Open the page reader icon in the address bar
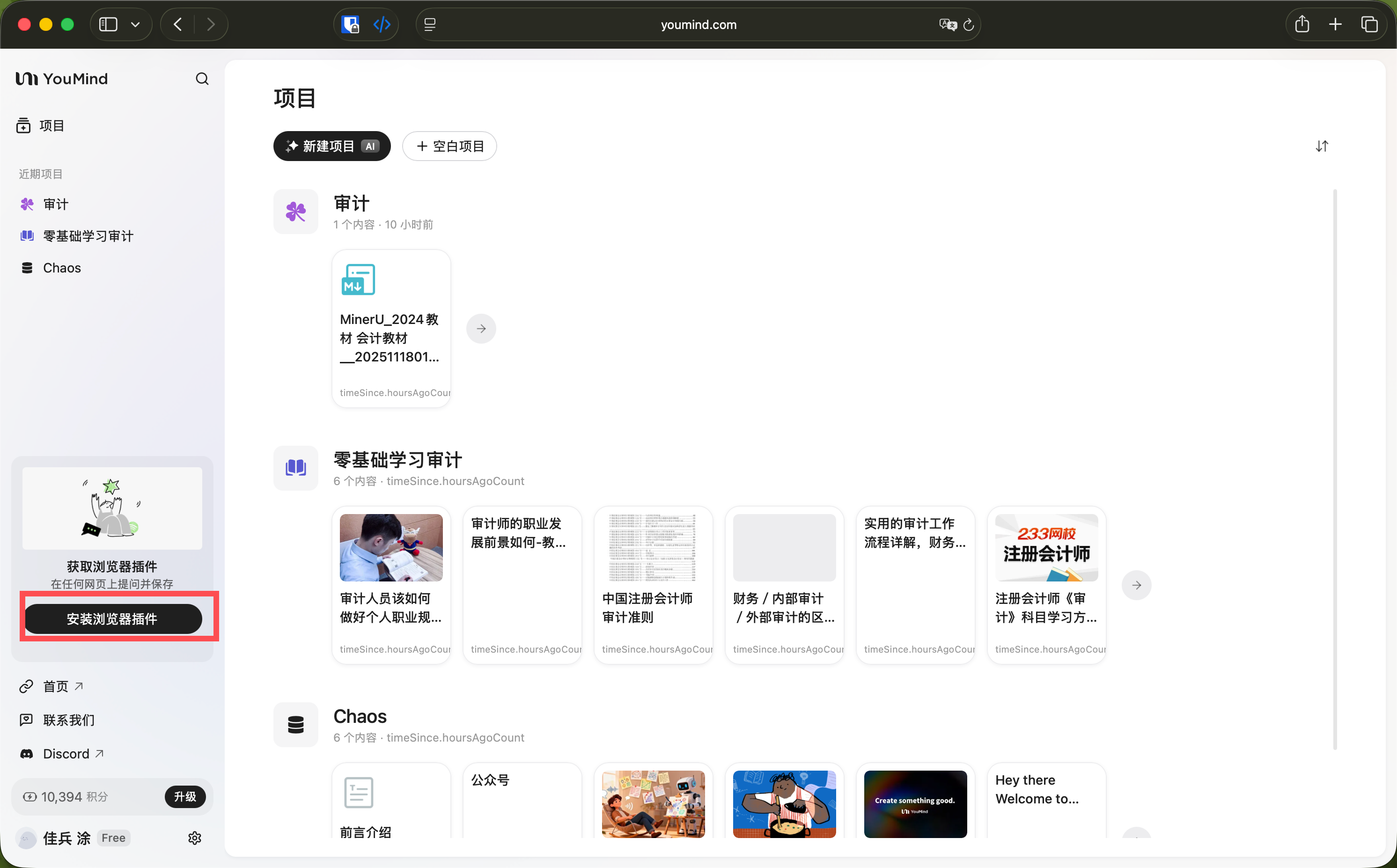 [x=430, y=24]
